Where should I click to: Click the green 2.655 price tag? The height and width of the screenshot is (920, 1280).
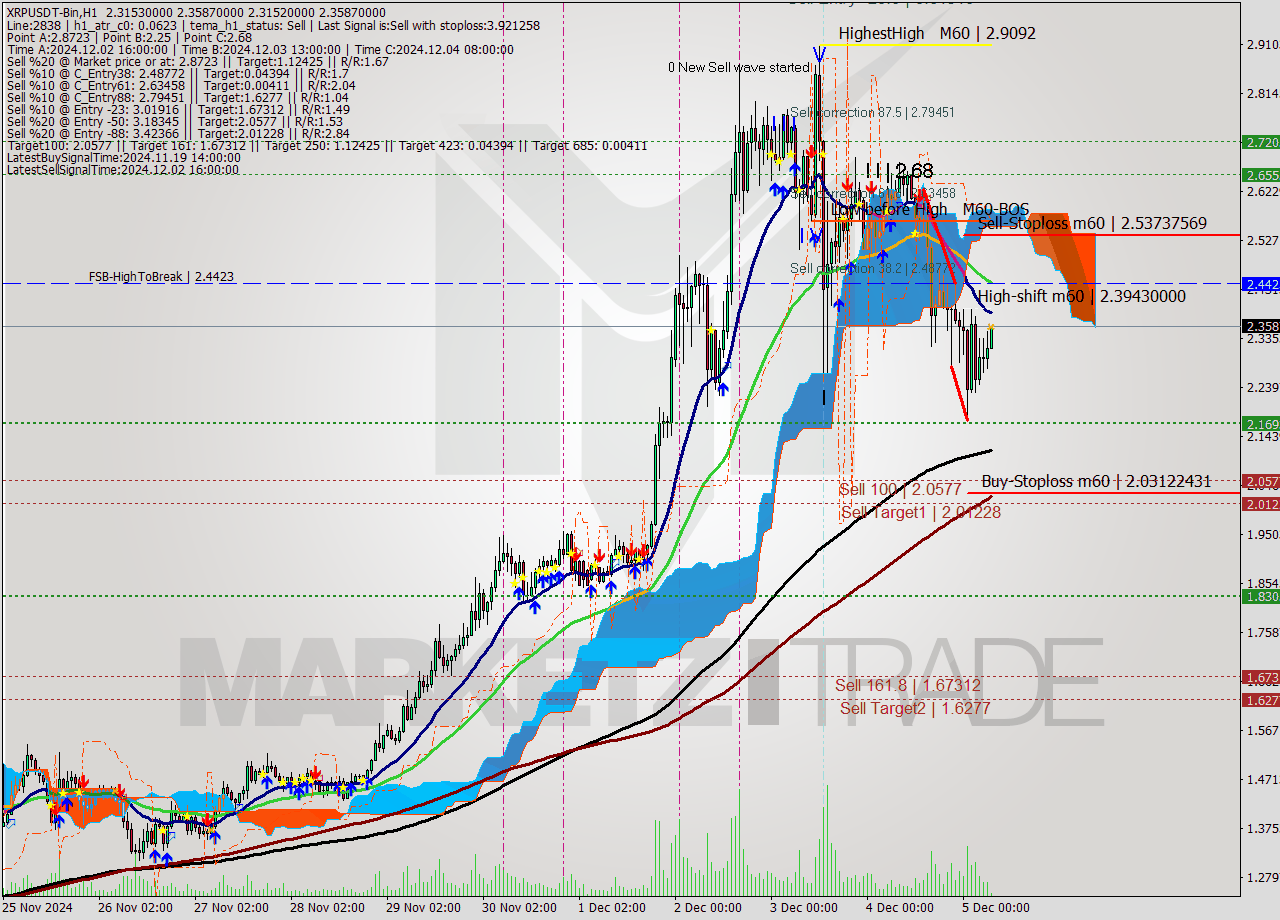click(x=1261, y=174)
